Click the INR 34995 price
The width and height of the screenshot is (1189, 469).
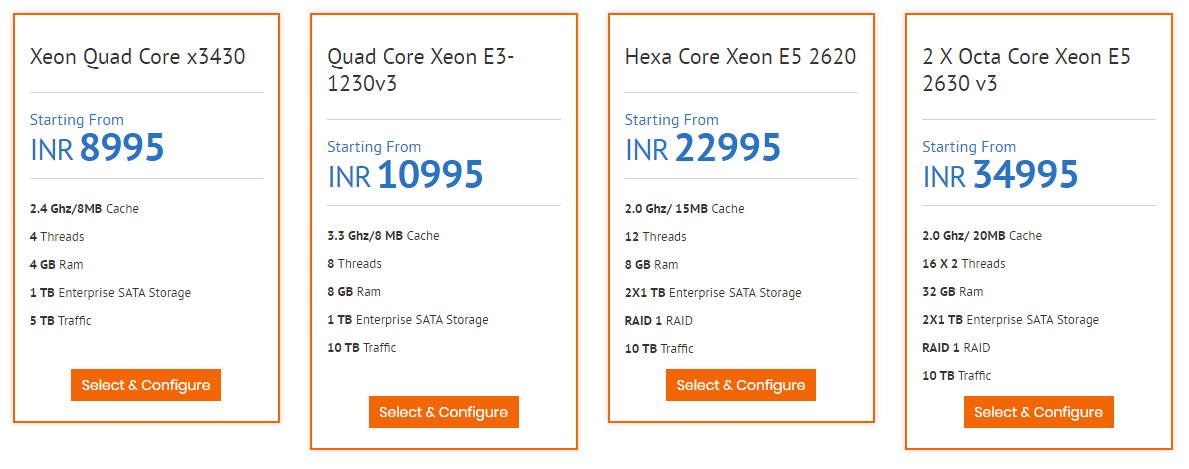point(1000,175)
